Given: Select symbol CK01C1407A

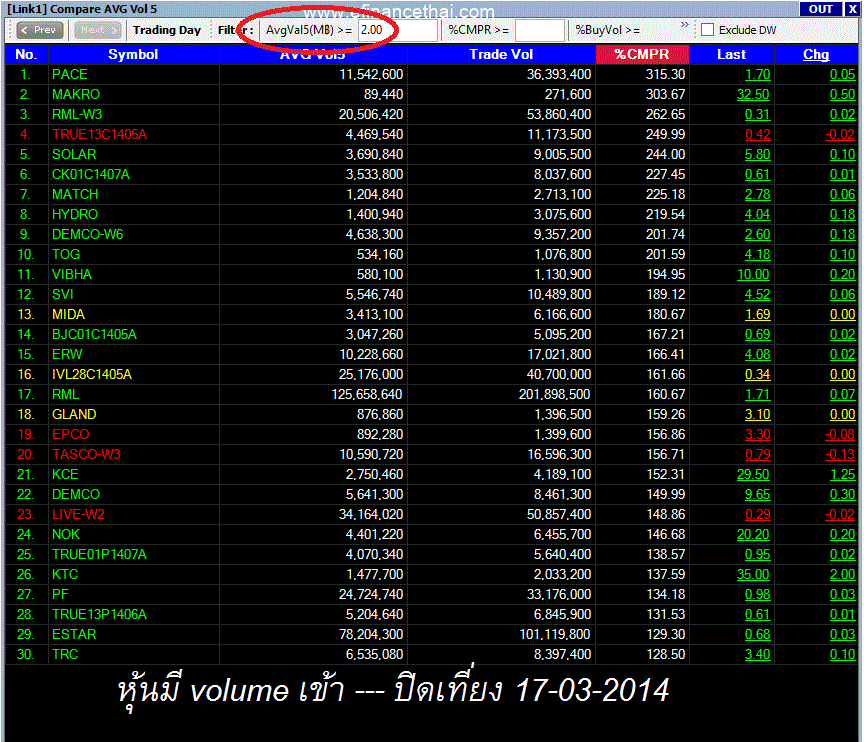Looking at the screenshot, I should pyautogui.click(x=91, y=175).
